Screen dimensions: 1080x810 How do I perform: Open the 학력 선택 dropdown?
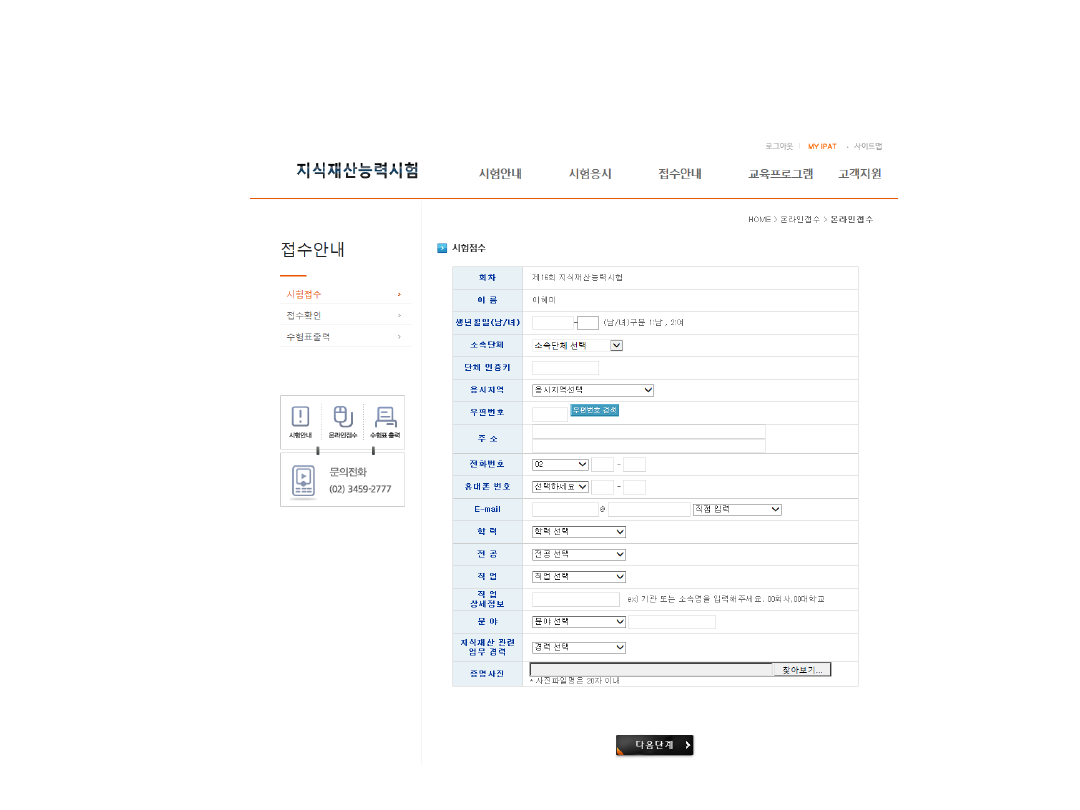click(579, 531)
